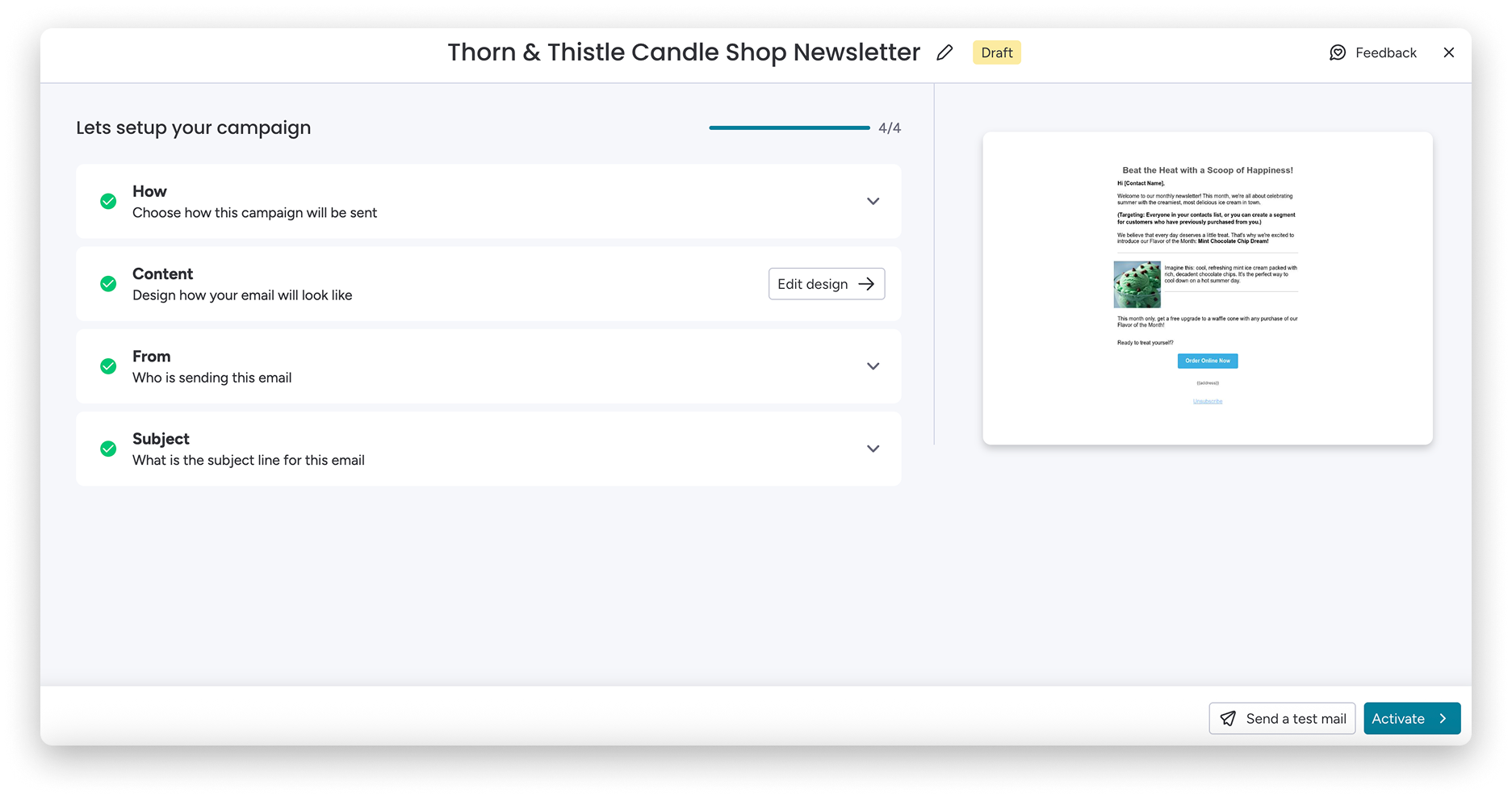Expand the Subject section chevron
Viewport: 1512px width, 798px height.
point(873,448)
